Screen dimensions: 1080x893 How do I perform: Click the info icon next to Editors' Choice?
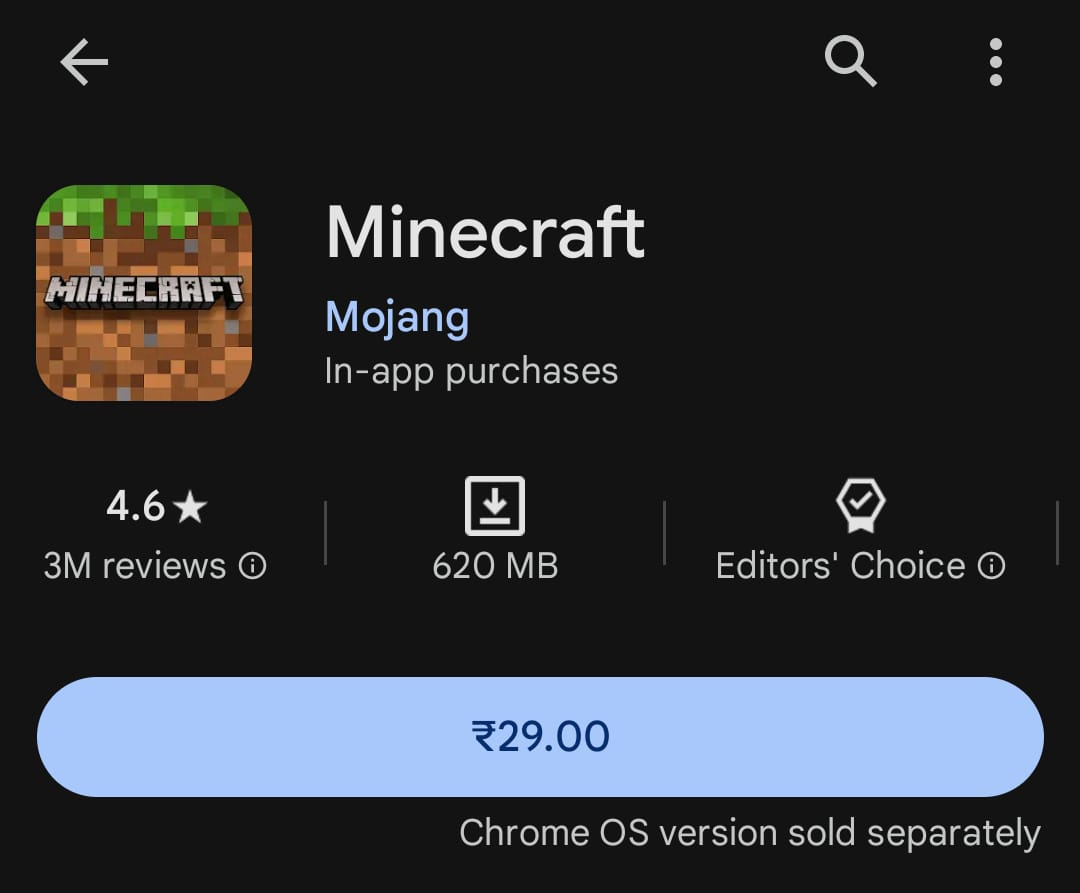[991, 567]
